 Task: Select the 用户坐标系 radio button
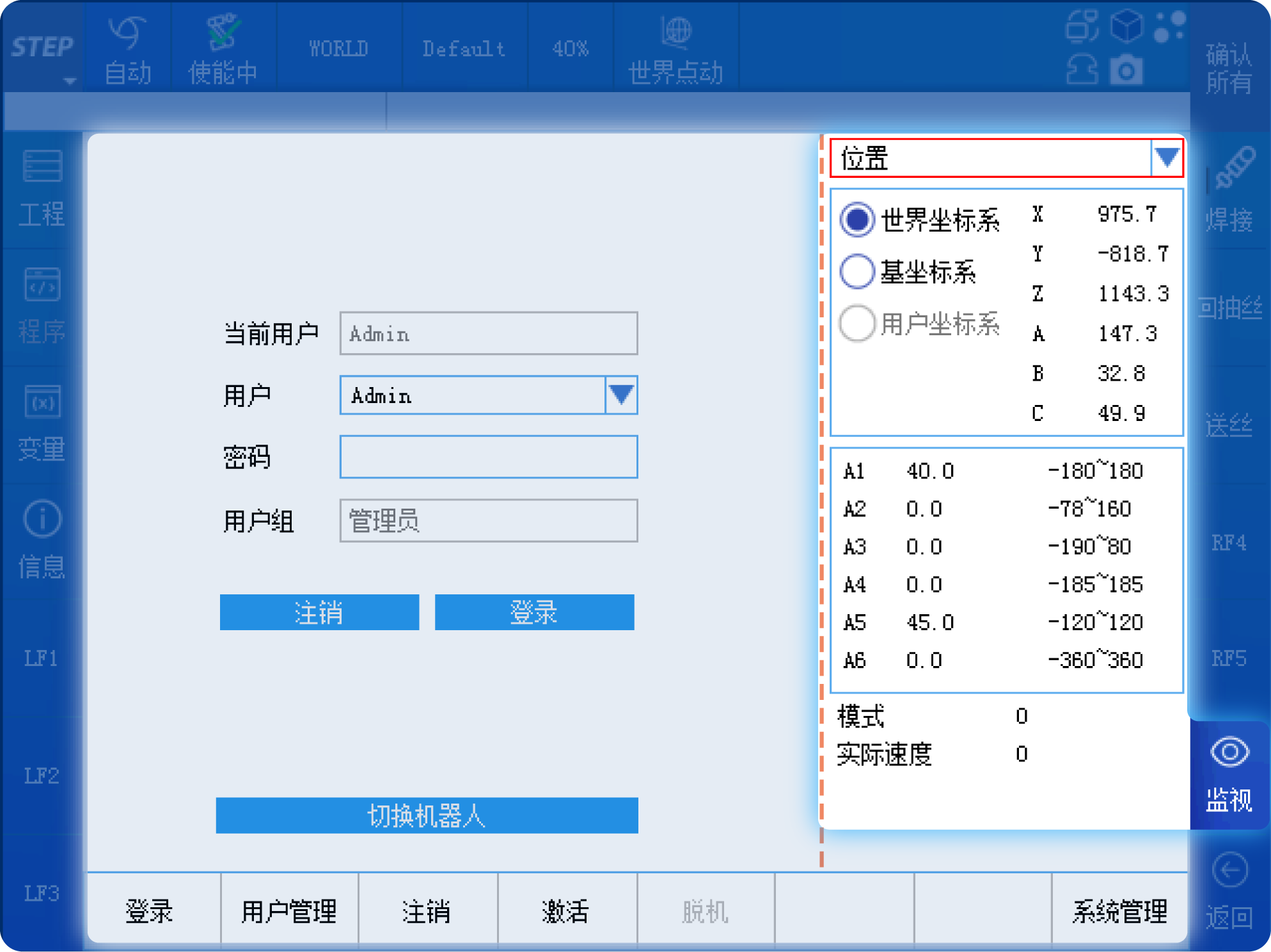[857, 323]
